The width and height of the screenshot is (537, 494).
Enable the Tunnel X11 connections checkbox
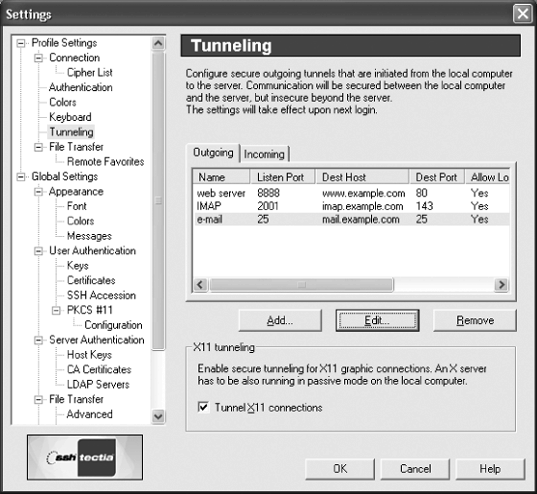pyautogui.click(x=203, y=407)
